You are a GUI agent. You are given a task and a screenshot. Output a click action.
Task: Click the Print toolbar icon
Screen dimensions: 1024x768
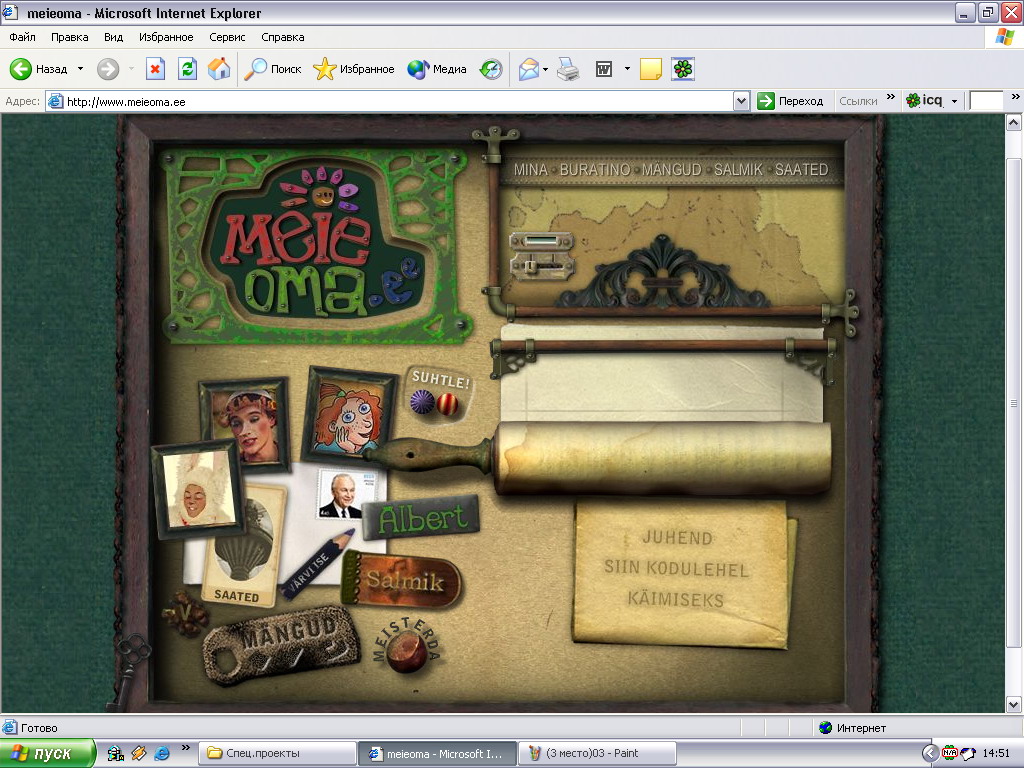(568, 69)
